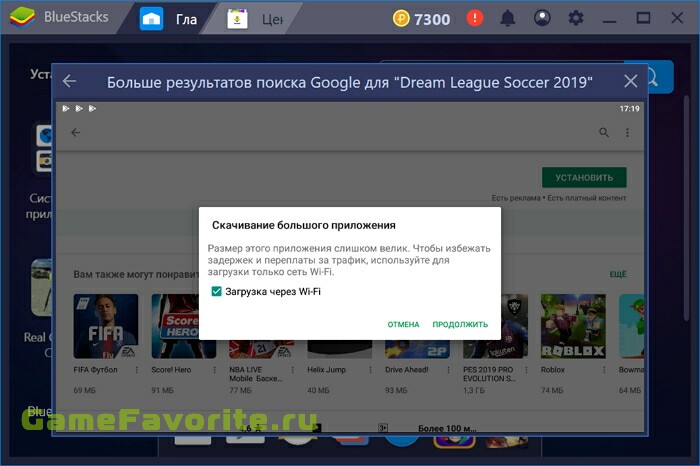700x466 pixels.
Task: Click ПРОДОЛЖИТЬ in the dialog
Action: [460, 325]
